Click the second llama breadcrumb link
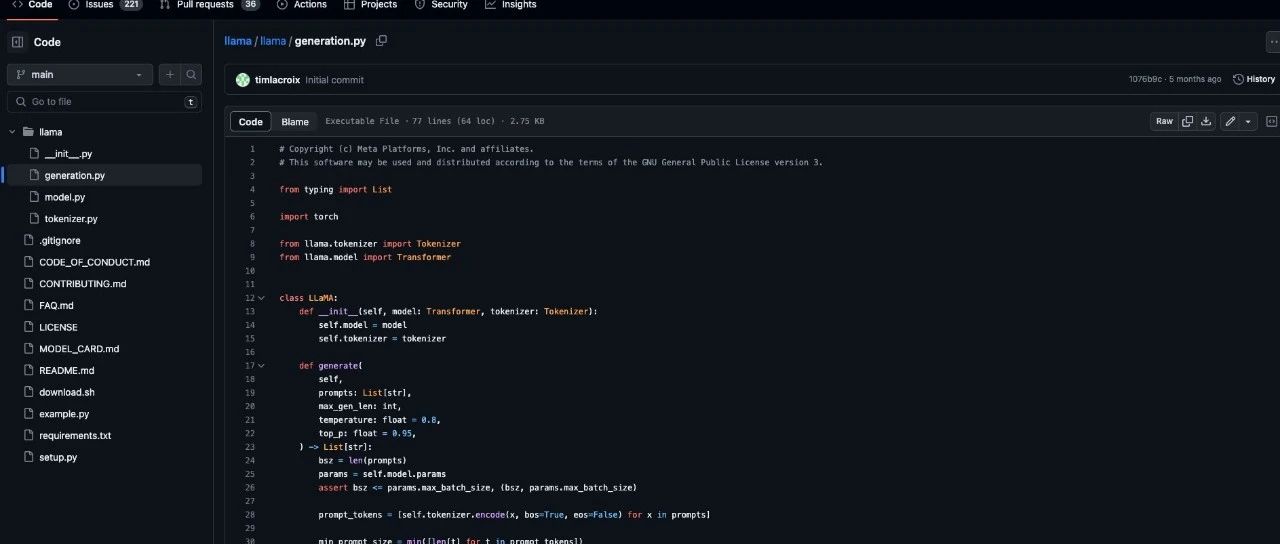This screenshot has width=1280, height=544. pyautogui.click(x=273, y=41)
